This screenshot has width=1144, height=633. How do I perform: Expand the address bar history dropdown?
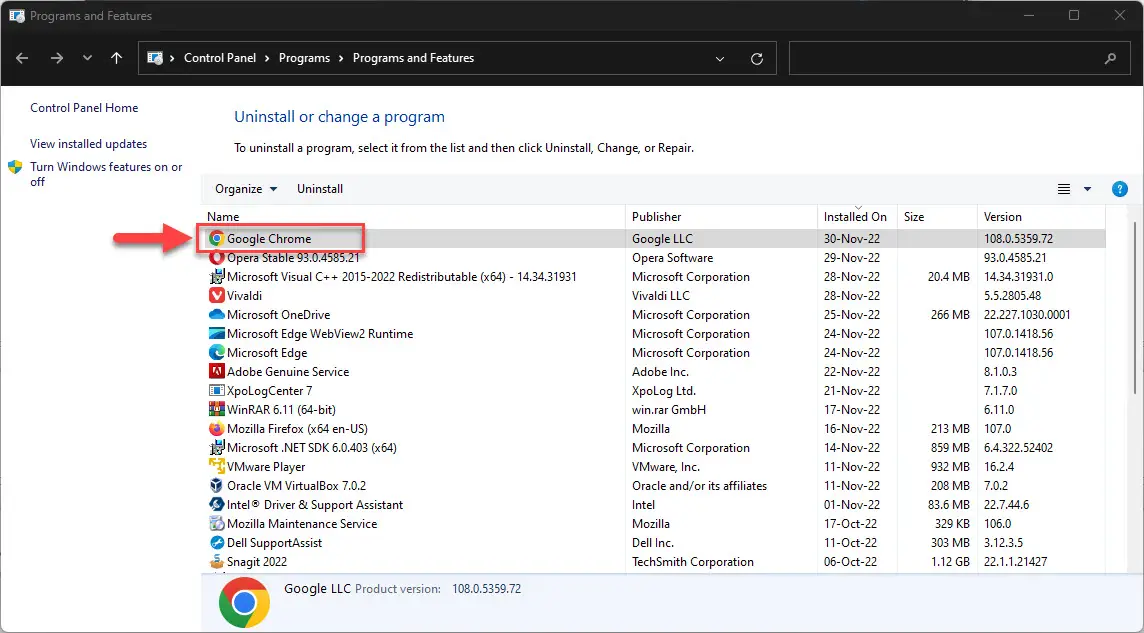point(720,59)
